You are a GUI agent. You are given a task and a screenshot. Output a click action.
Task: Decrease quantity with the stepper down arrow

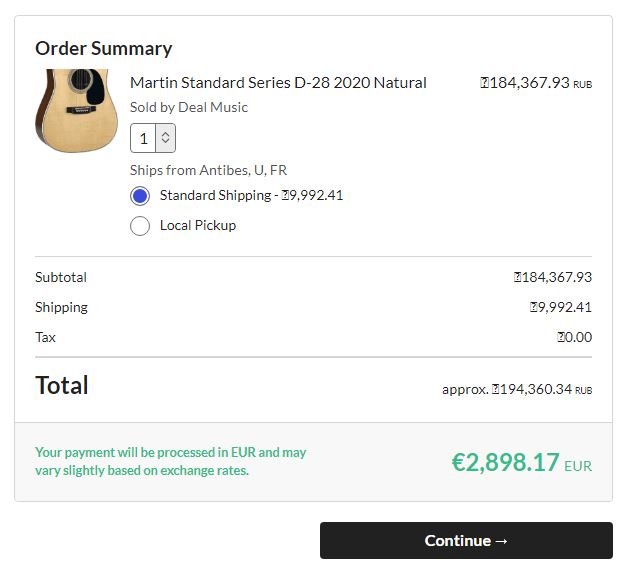(166, 144)
